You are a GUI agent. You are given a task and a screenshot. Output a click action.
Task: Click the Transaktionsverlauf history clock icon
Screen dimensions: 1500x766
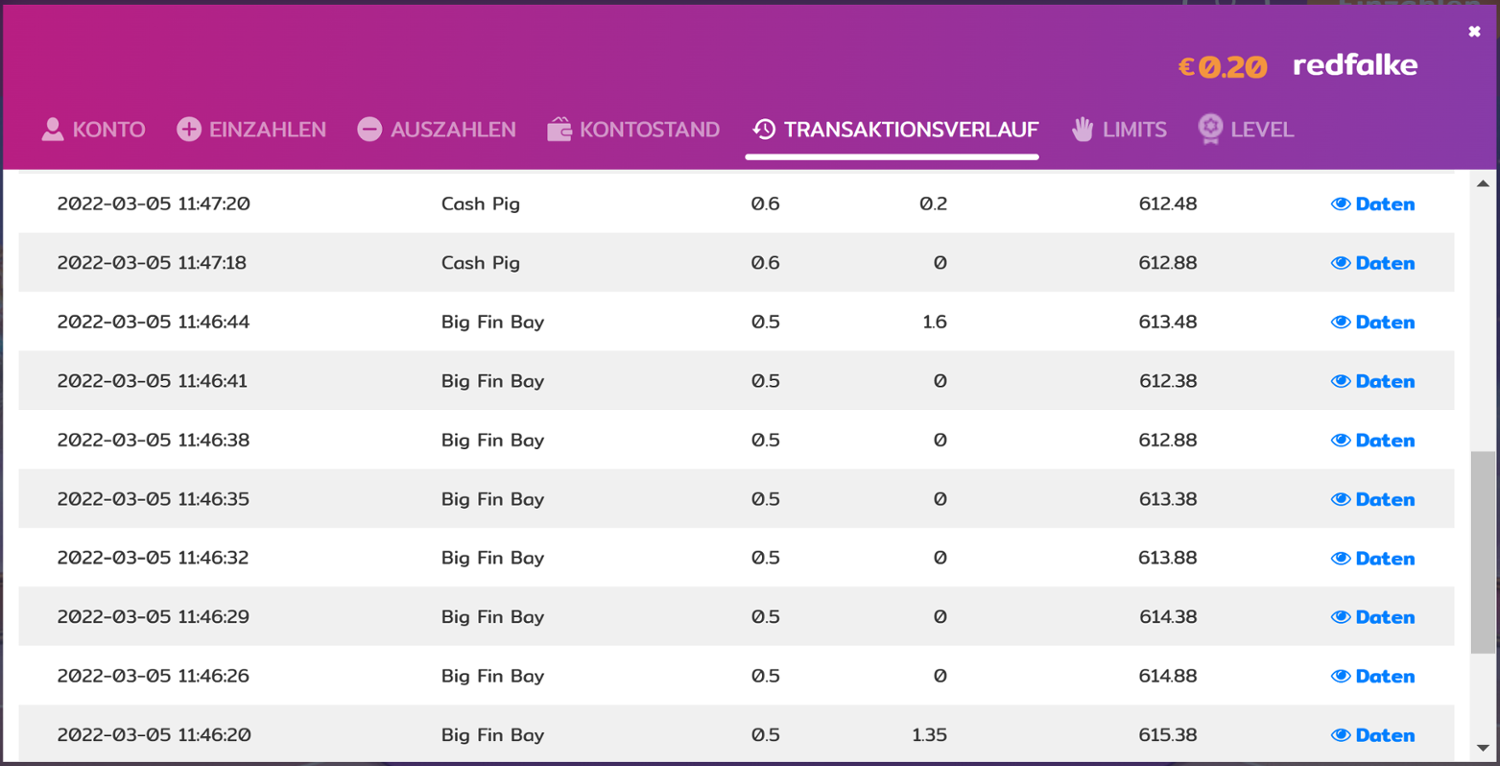[764, 129]
